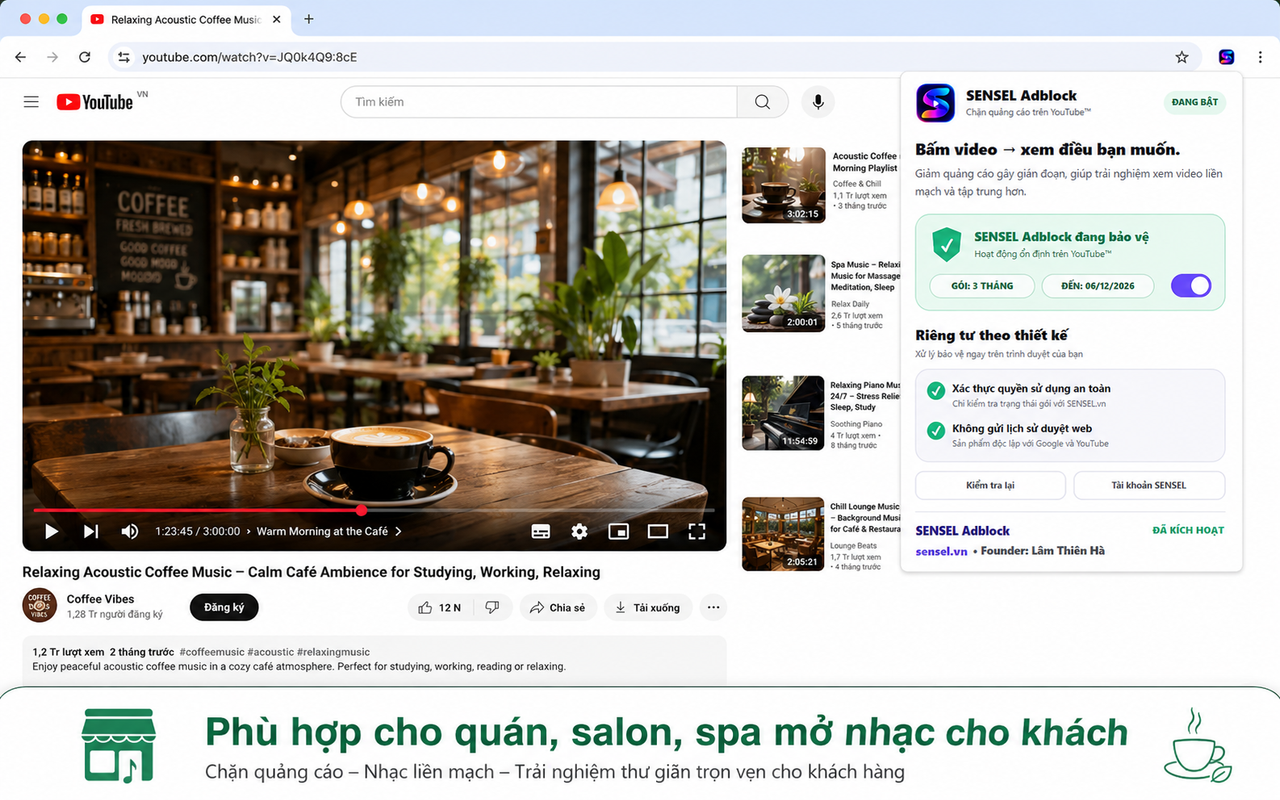This screenshot has height=800, width=1280.
Task: Switch to miniplayer mode
Action: pos(619,531)
